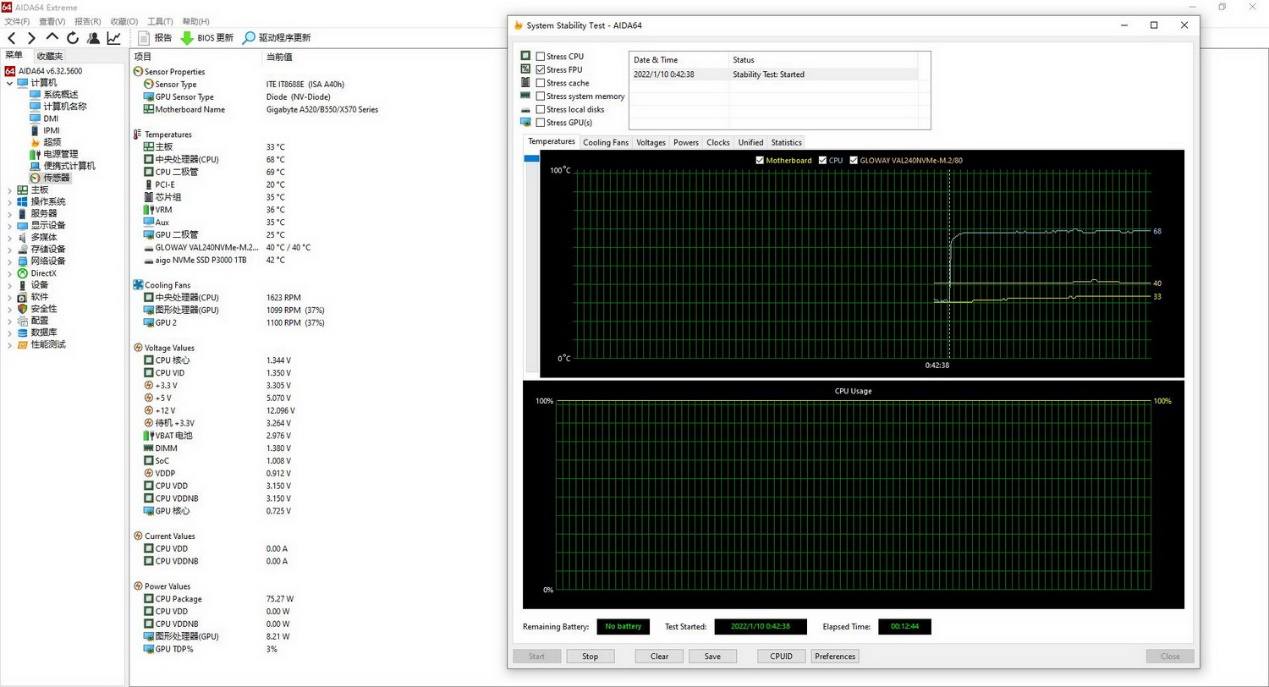Click the Stress FPU icon
This screenshot has width=1269, height=687.
(526, 70)
